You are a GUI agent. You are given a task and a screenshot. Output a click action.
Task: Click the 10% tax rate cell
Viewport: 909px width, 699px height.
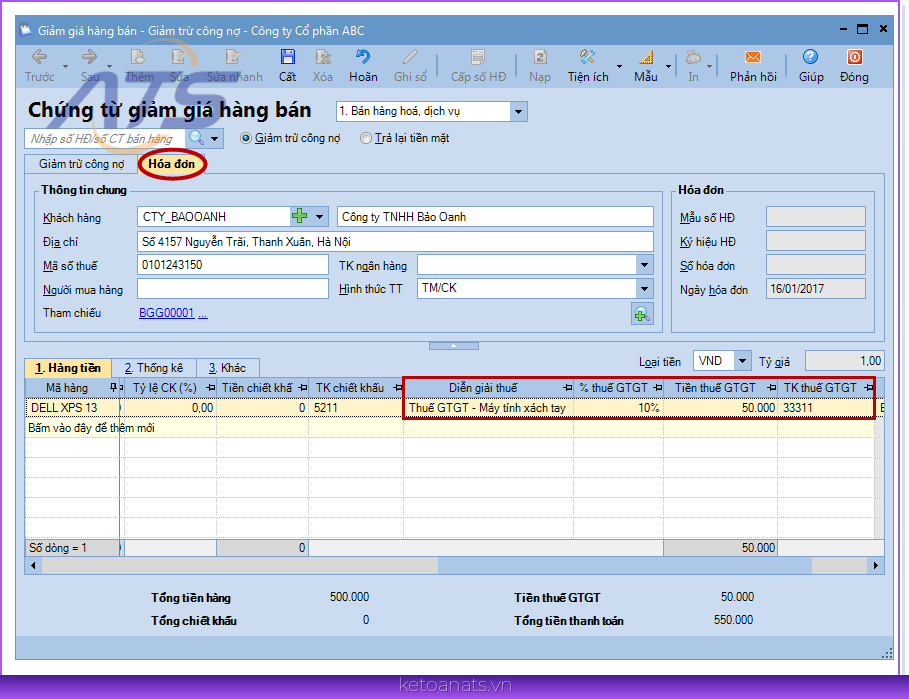click(x=619, y=407)
